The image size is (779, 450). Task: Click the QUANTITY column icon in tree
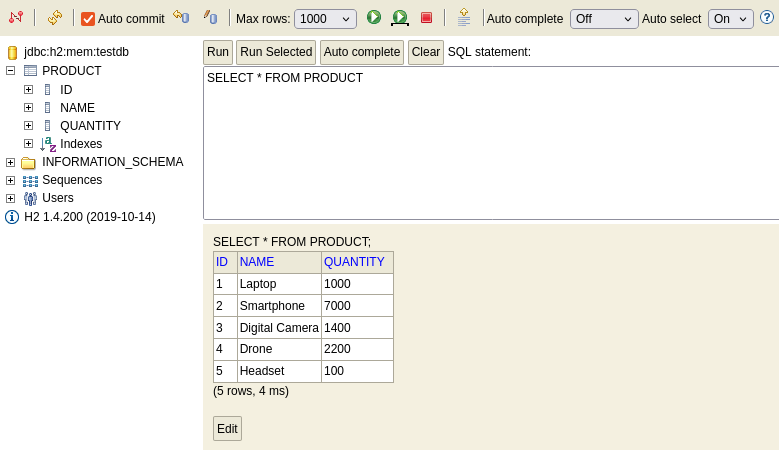(x=48, y=125)
